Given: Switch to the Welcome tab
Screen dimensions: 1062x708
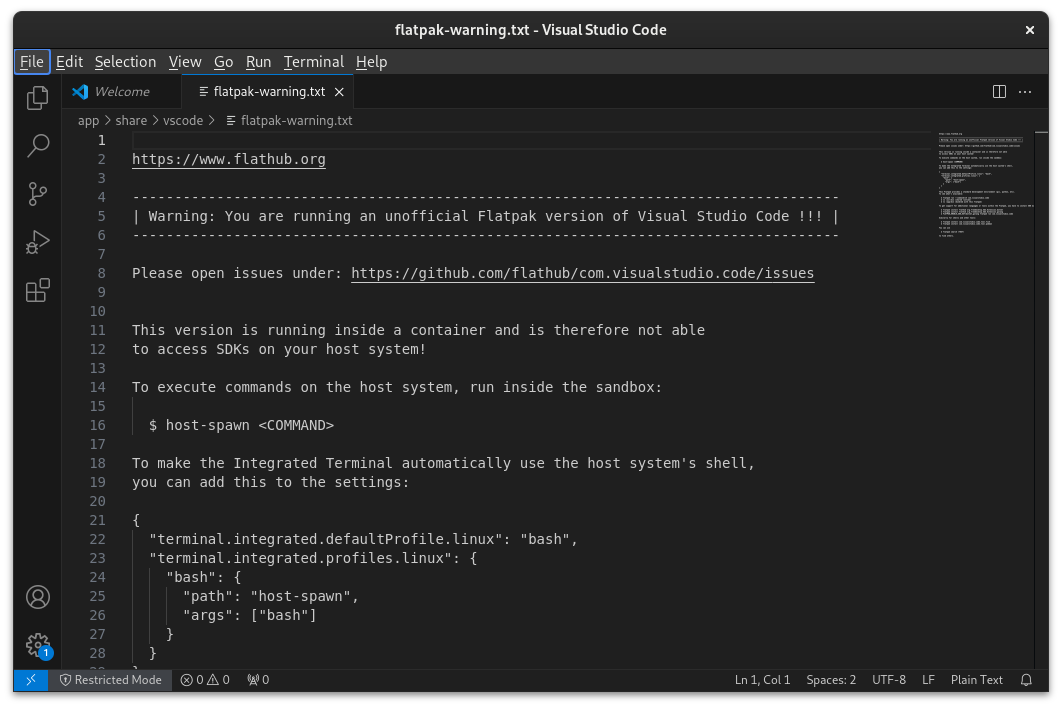Looking at the screenshot, I should coord(120,91).
